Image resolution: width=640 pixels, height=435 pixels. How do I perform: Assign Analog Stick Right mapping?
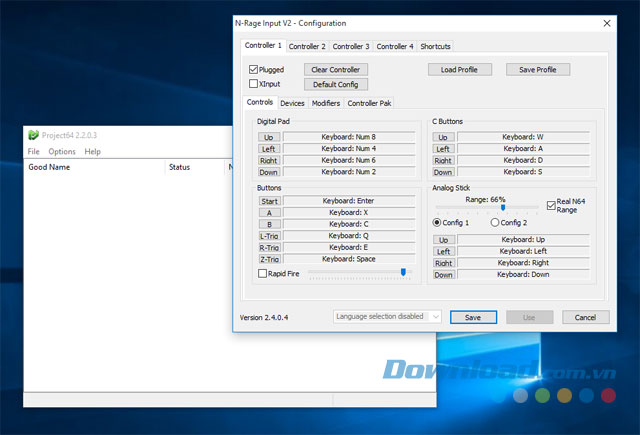coord(444,263)
